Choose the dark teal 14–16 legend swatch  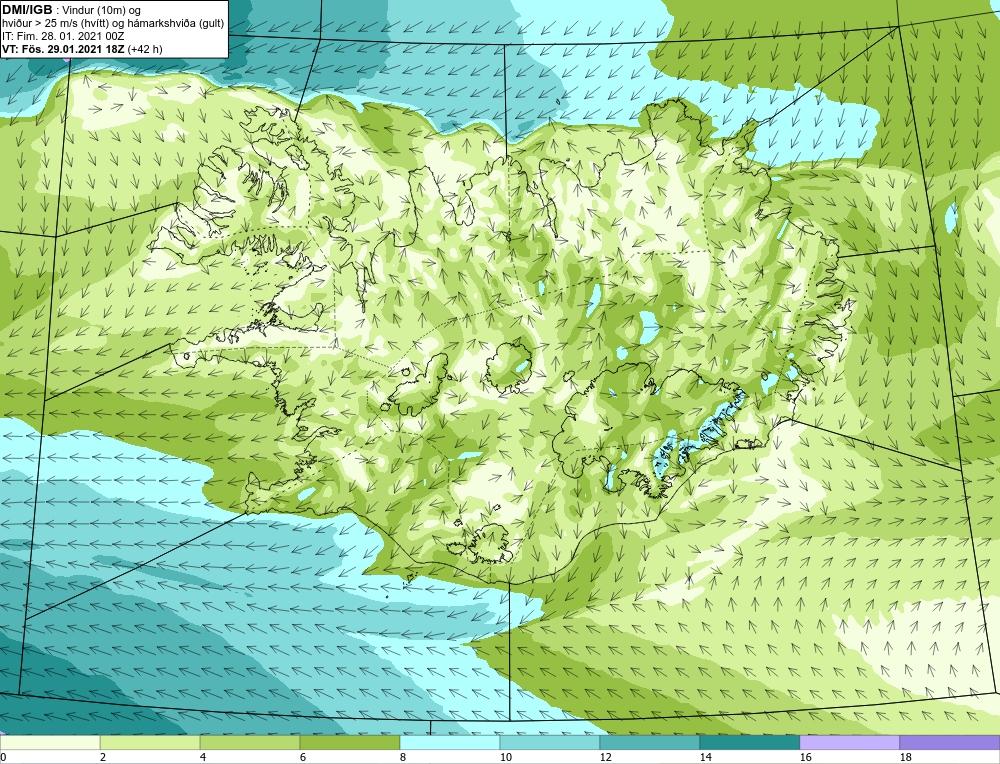click(749, 742)
